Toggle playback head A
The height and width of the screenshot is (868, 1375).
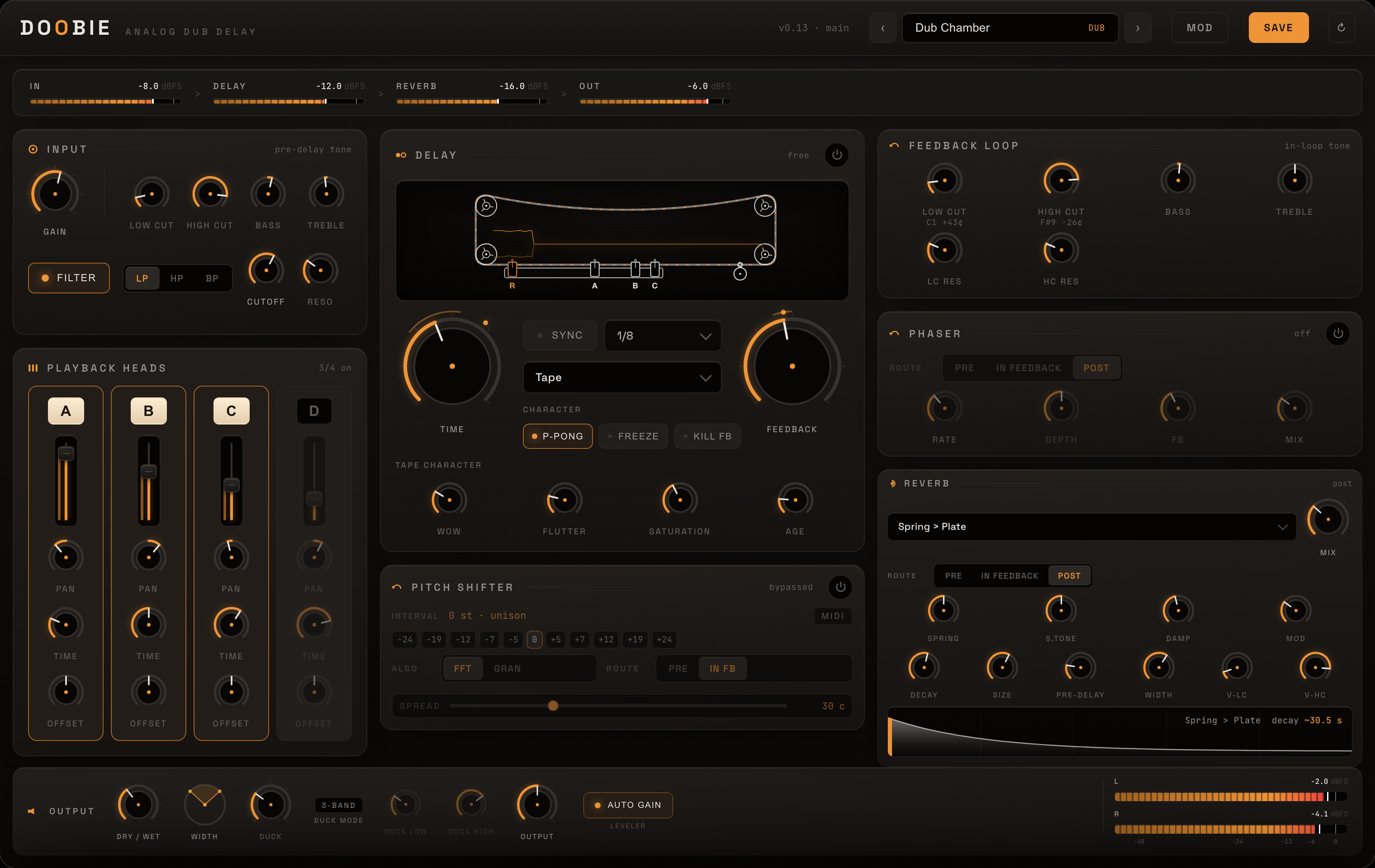(x=66, y=410)
